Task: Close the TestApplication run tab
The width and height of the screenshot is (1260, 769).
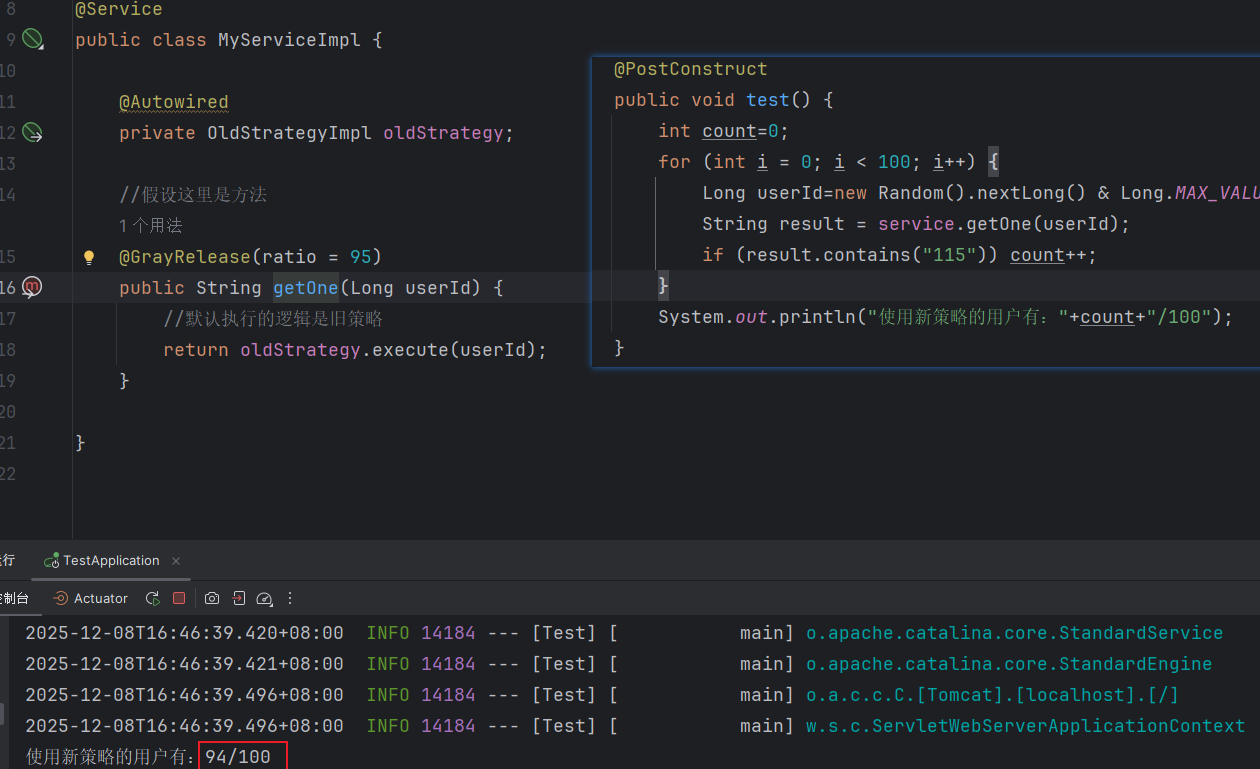Action: [x=176, y=561]
